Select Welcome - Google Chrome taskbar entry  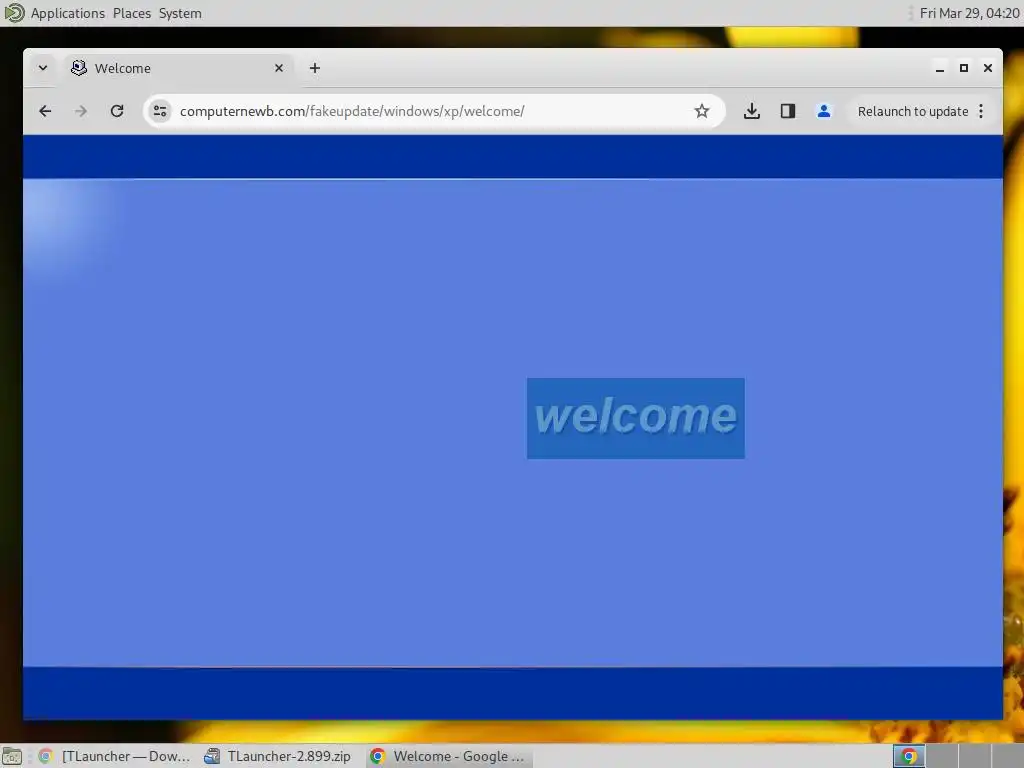[x=449, y=756]
